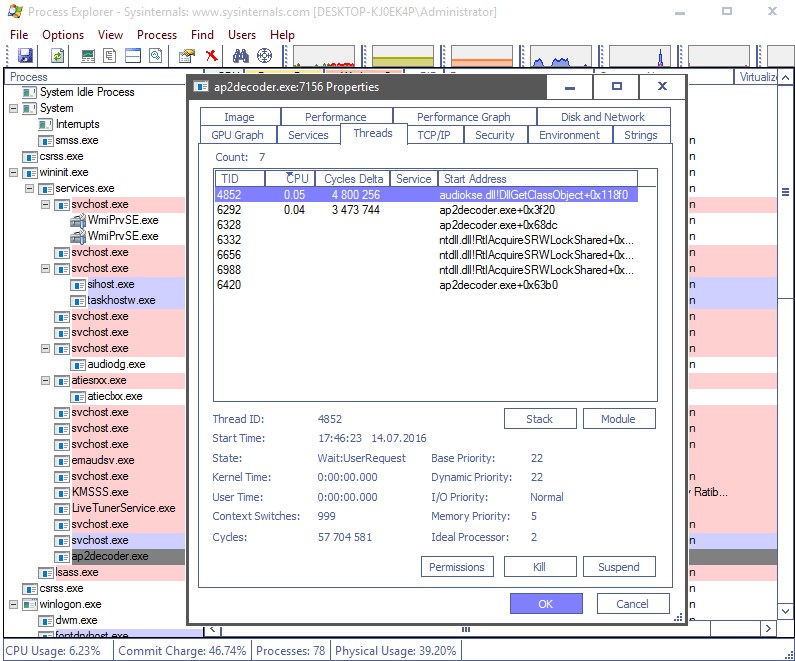The image size is (795, 661).
Task: Toggle the Show Lower Pane icon
Action: pos(133,55)
